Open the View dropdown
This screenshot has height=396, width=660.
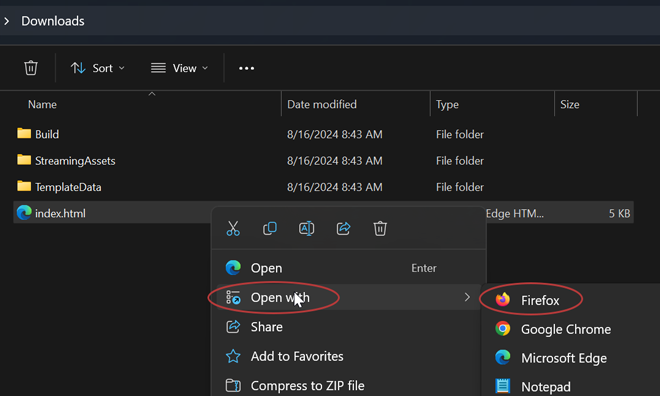[x=180, y=68]
